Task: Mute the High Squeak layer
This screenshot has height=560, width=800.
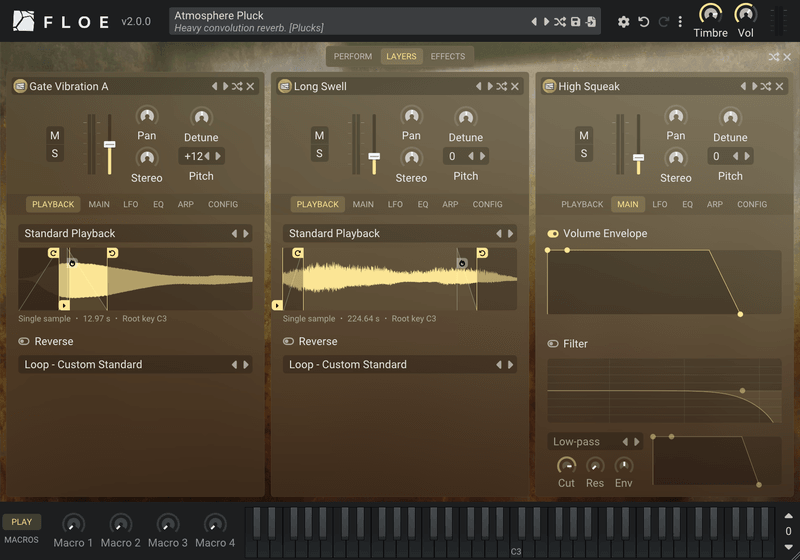Action: click(584, 135)
